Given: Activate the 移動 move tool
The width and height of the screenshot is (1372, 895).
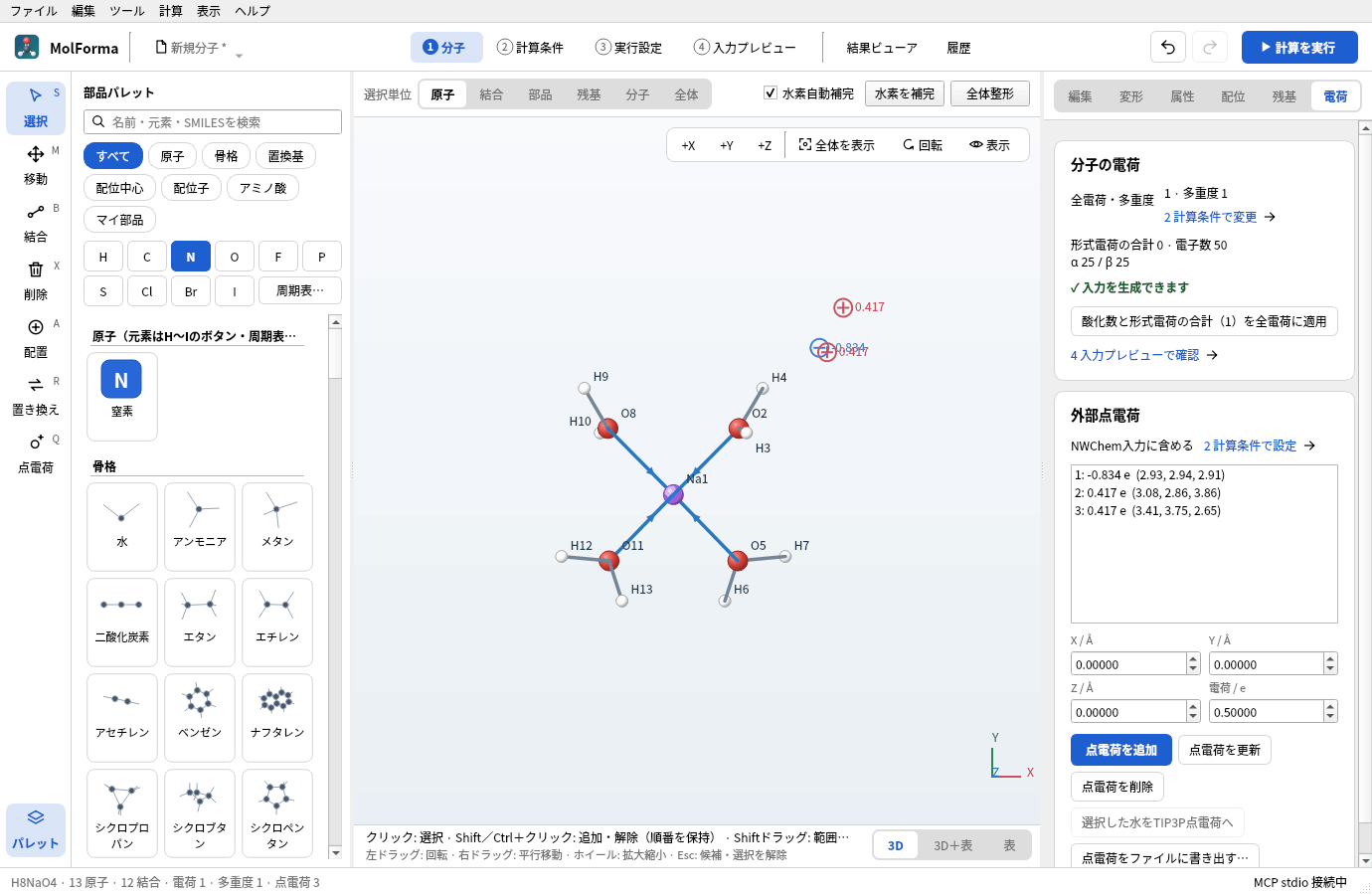Looking at the screenshot, I should 36,165.
